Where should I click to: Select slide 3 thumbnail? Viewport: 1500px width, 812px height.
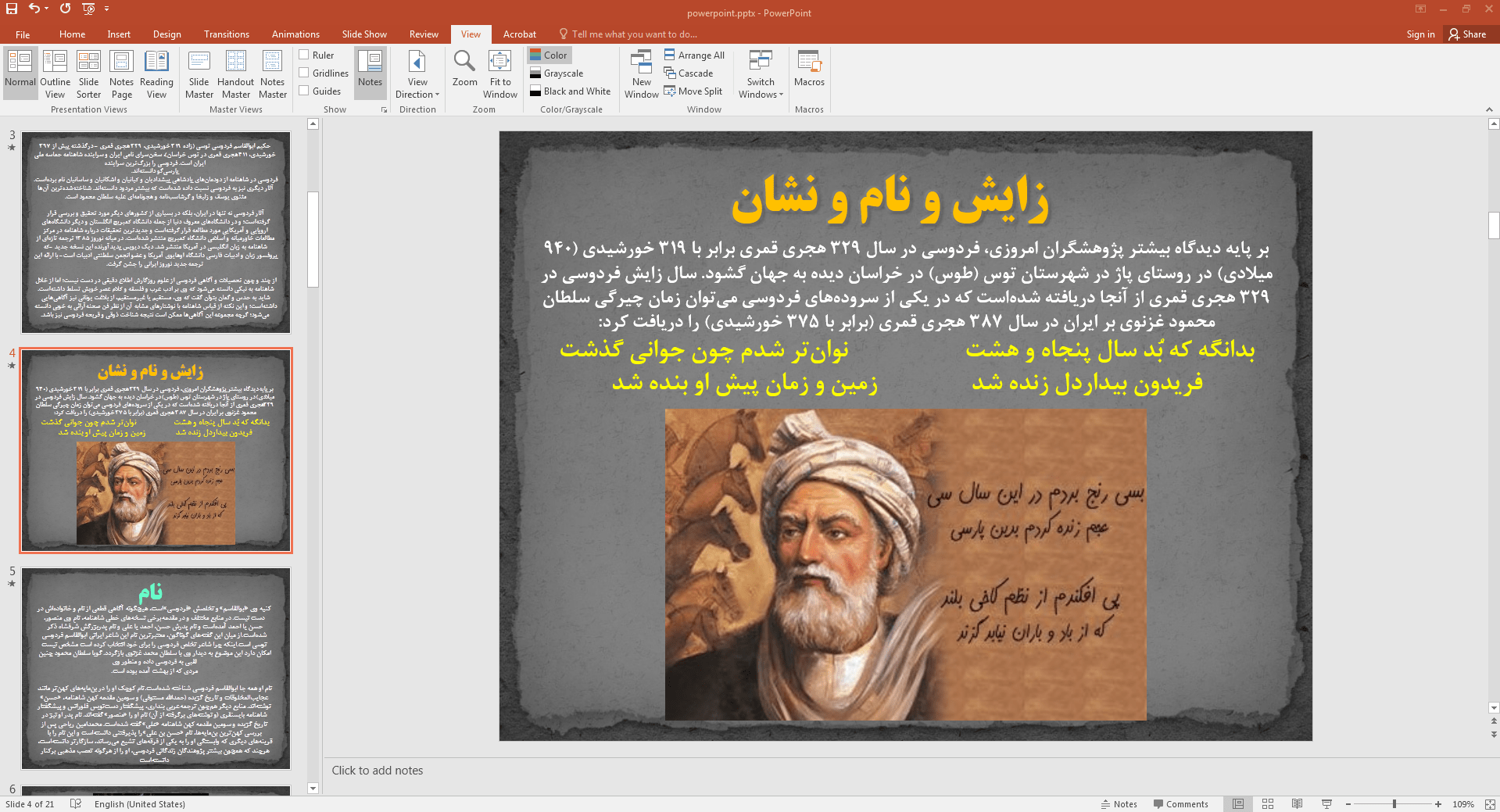point(156,232)
